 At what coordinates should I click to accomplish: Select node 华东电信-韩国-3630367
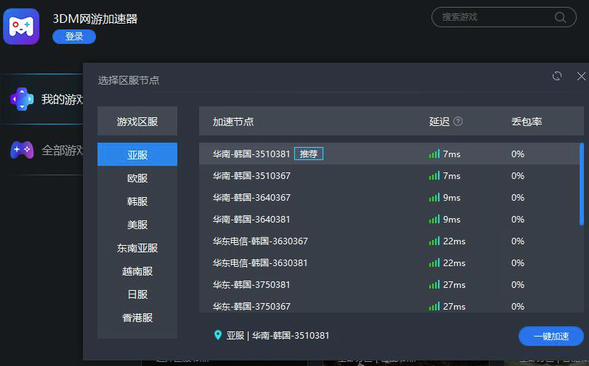pyautogui.click(x=389, y=241)
